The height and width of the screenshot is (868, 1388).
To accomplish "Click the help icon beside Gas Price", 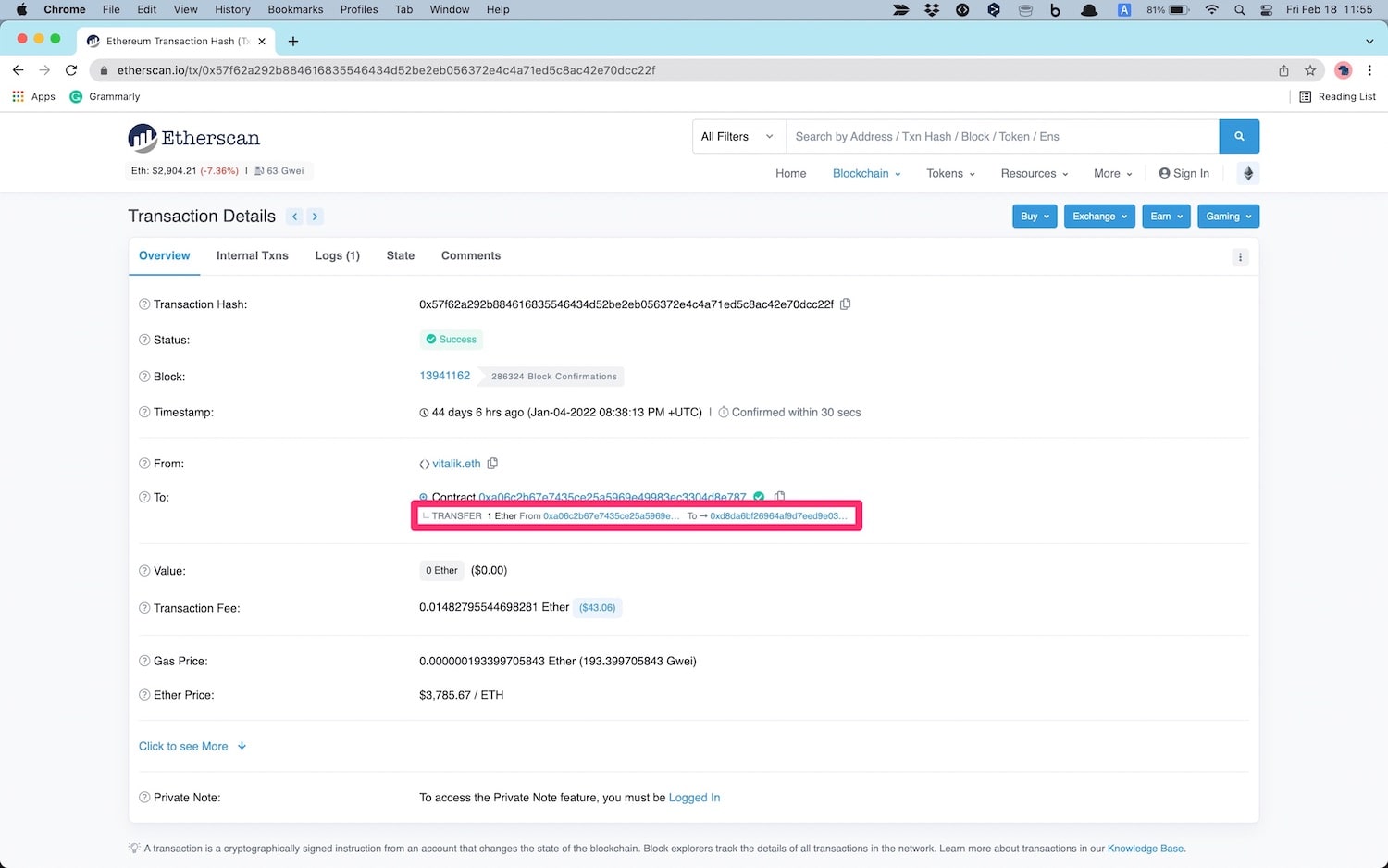I will pyautogui.click(x=144, y=661).
